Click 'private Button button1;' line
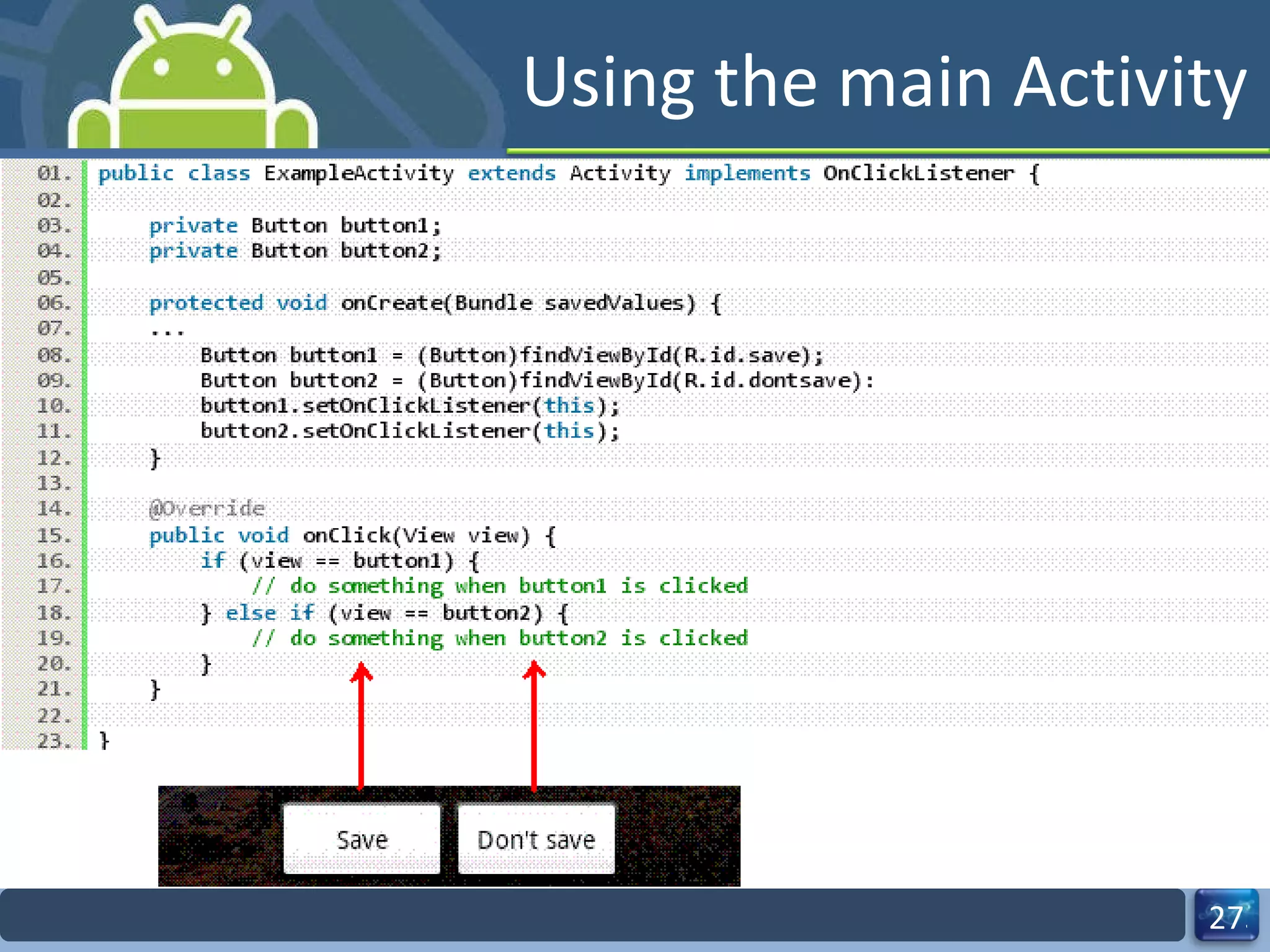Image resolution: width=1270 pixels, height=952 pixels. [x=295, y=226]
